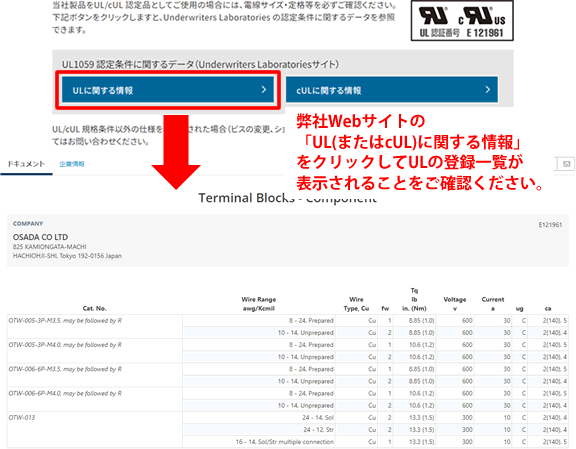Click the E121961 file number
The image size is (576, 449).
[550, 224]
